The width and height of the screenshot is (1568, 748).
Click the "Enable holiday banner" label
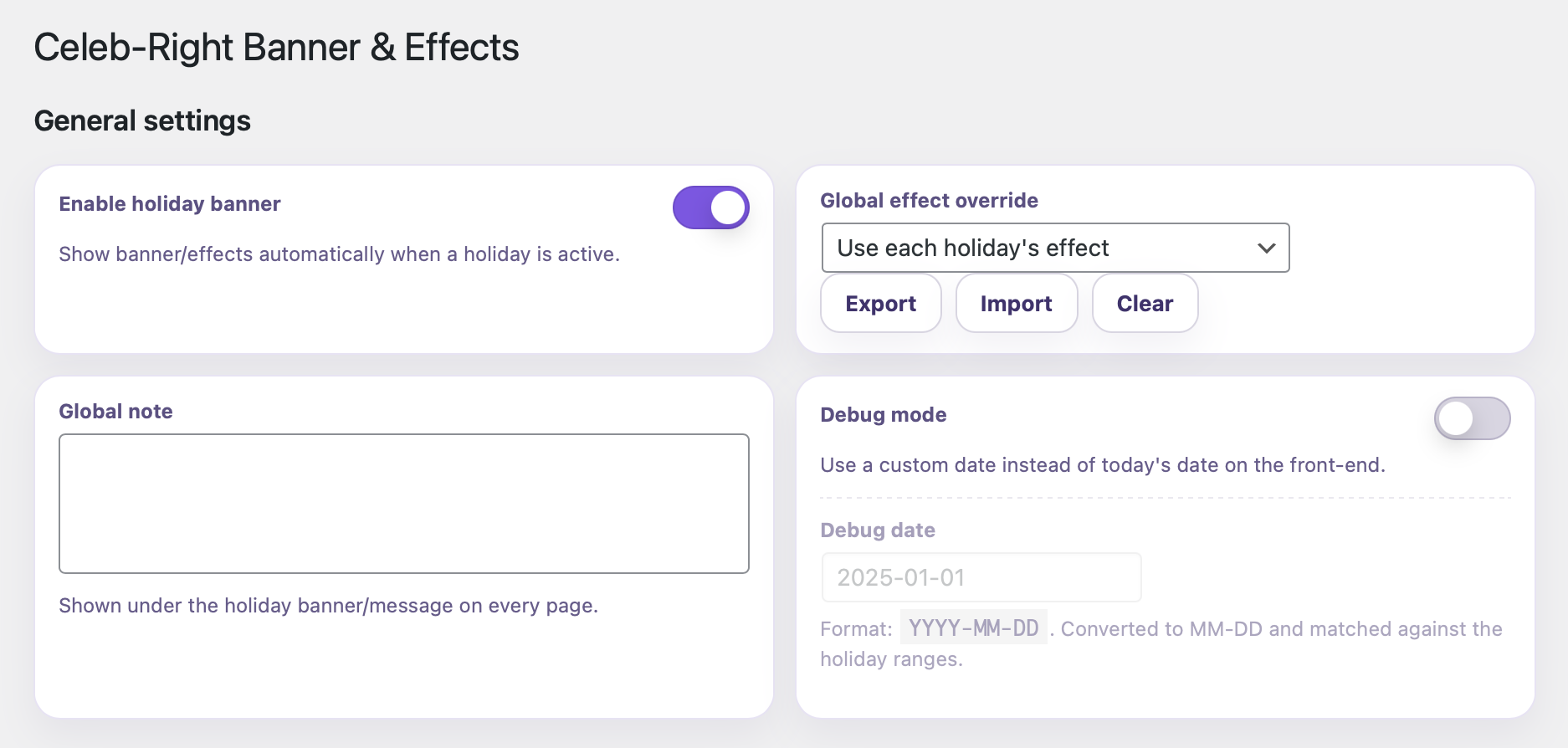(x=170, y=204)
